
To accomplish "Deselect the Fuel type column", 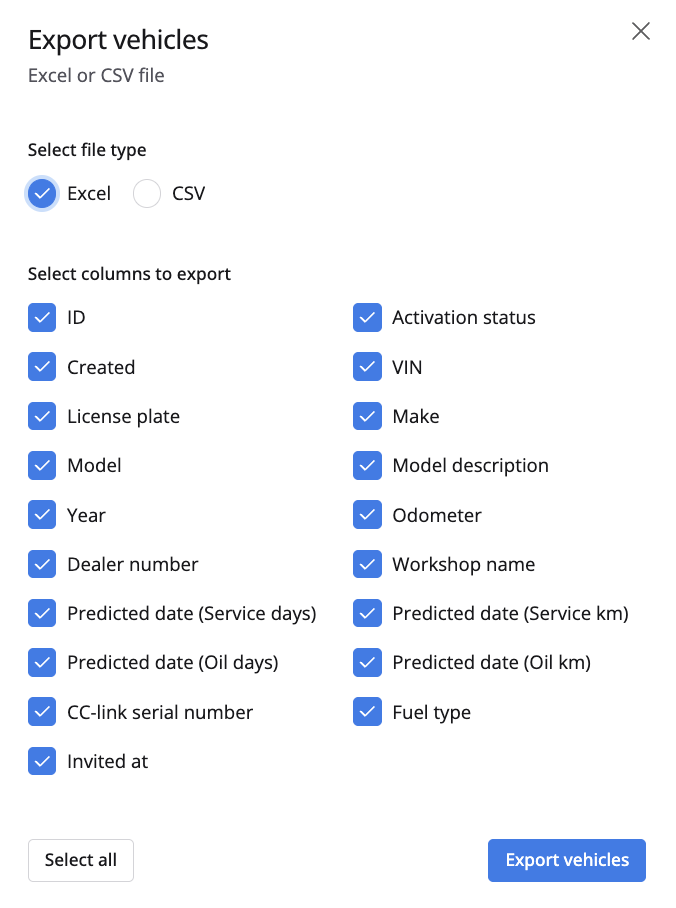I will click(x=367, y=712).
